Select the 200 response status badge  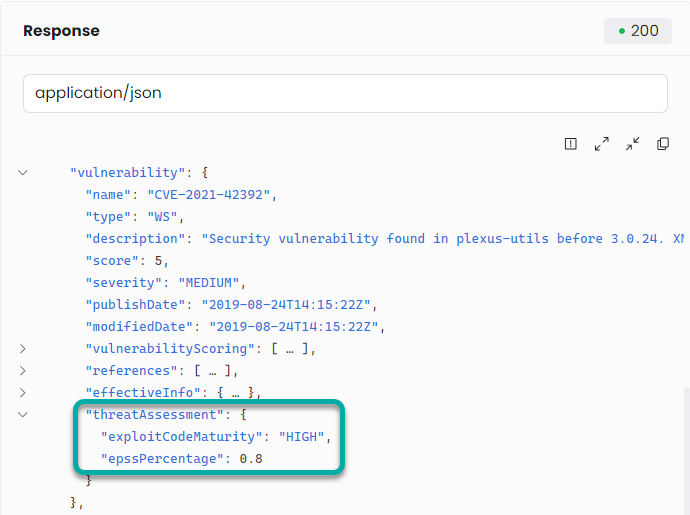[x=638, y=31]
